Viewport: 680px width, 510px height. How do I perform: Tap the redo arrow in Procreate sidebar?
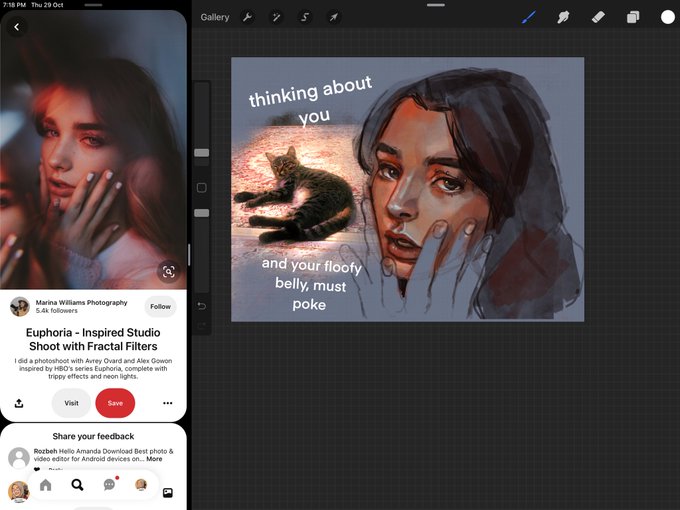pyautogui.click(x=202, y=326)
